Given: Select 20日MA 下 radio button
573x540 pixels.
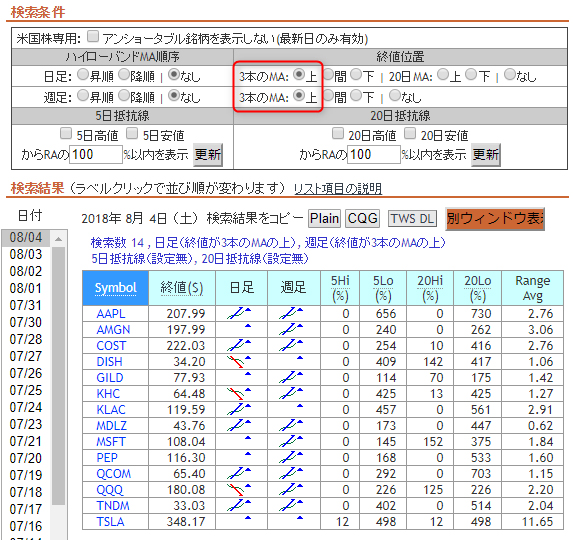Looking at the screenshot, I should [x=471, y=75].
